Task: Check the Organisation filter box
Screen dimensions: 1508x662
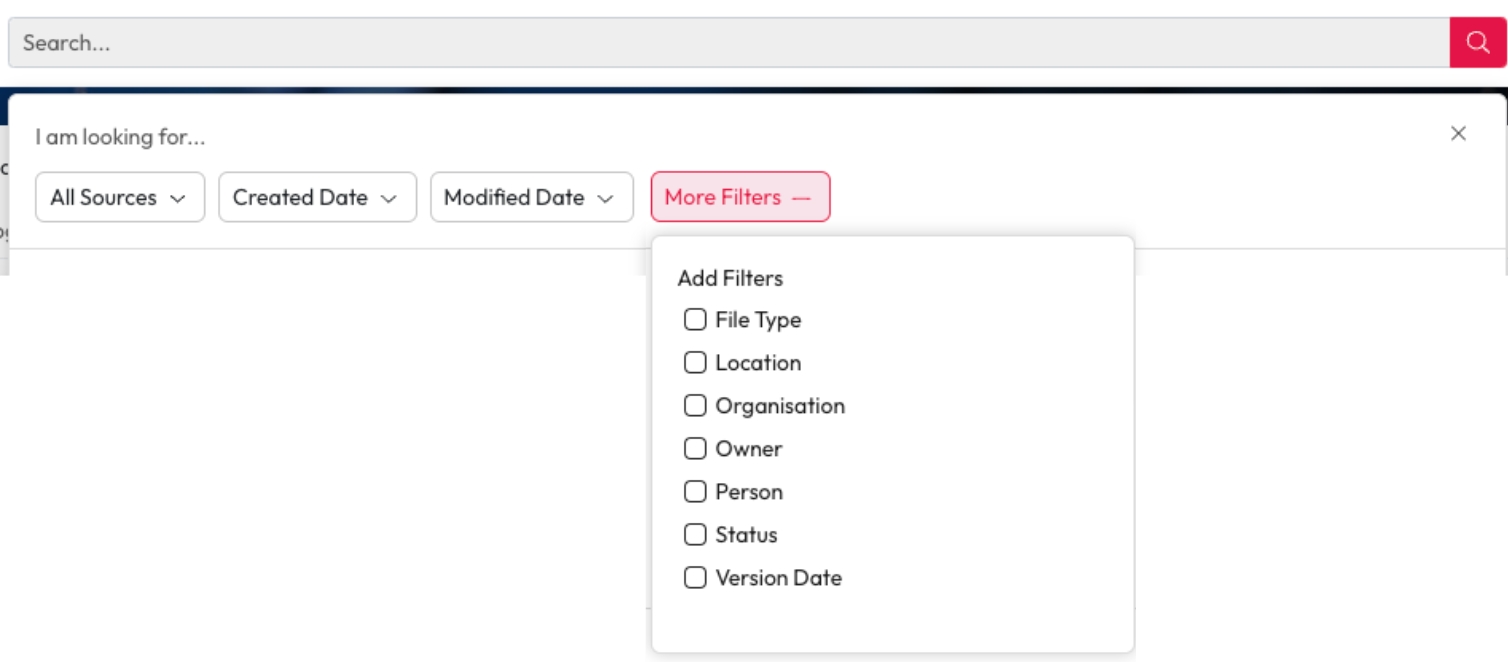Action: point(695,406)
